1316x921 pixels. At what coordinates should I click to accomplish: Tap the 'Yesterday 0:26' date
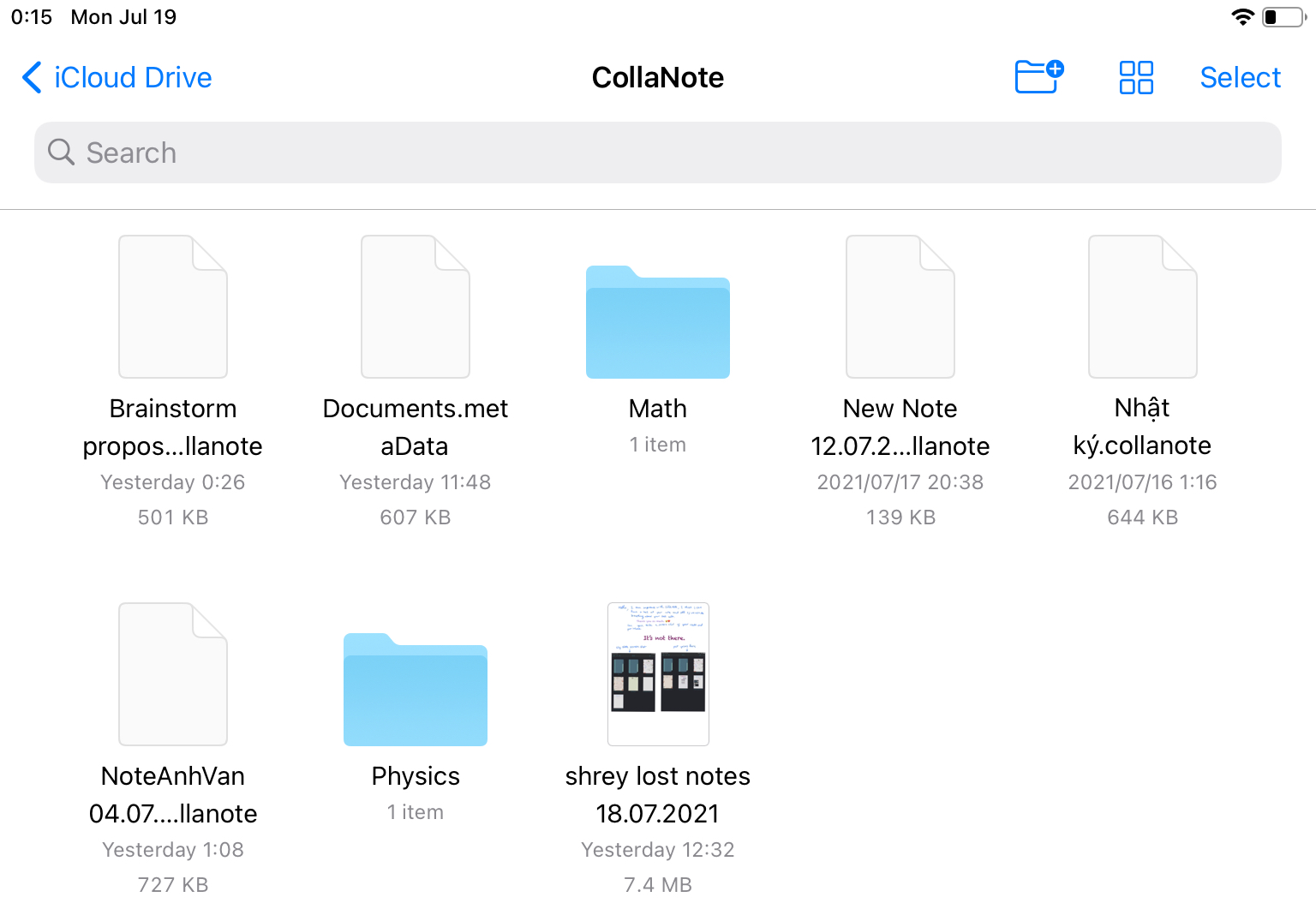point(173,482)
